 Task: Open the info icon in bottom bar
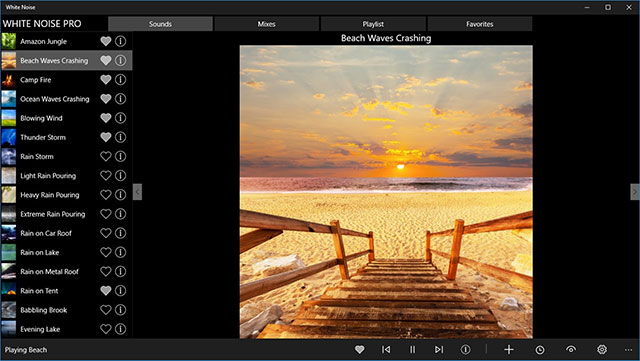tap(465, 350)
